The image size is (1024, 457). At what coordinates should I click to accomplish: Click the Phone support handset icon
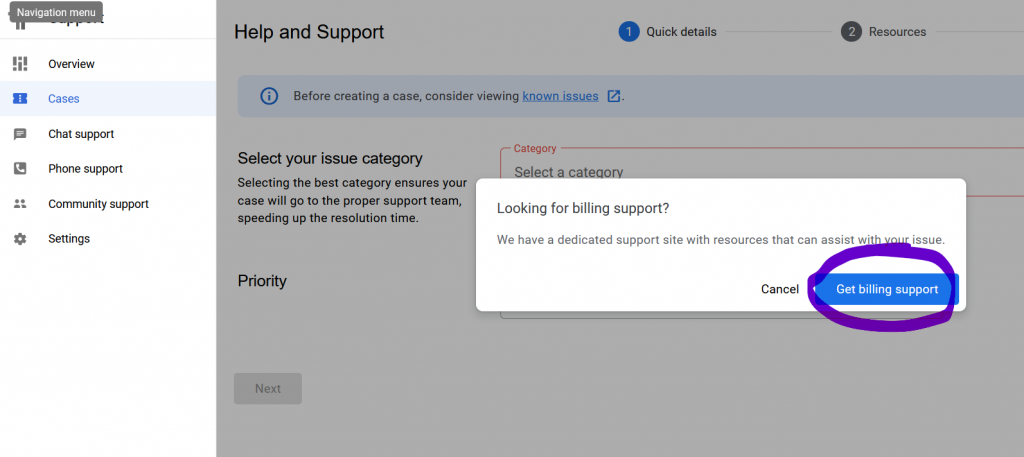tap(20, 169)
